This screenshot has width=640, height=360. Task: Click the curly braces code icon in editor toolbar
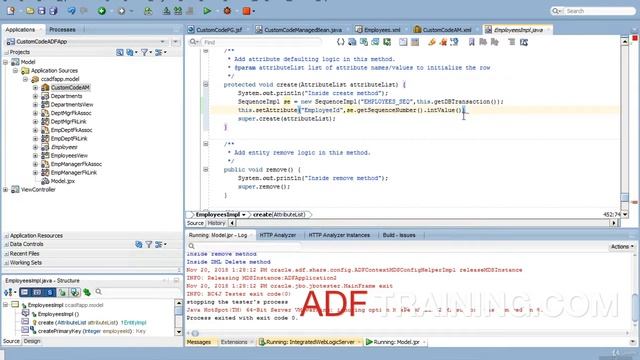340,42
